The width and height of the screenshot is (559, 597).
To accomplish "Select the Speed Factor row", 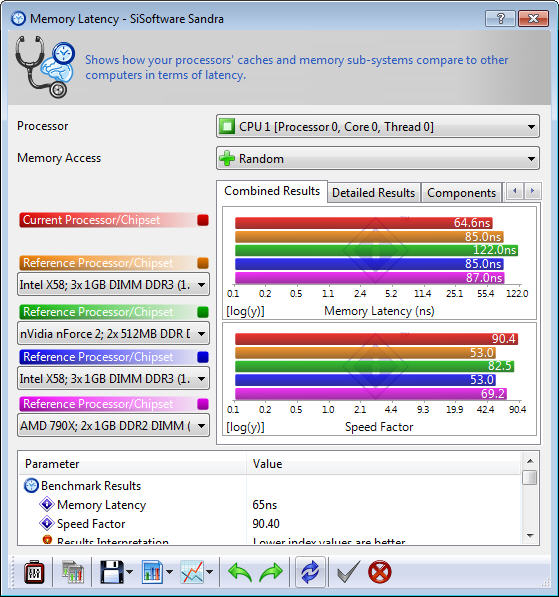I will (269, 523).
